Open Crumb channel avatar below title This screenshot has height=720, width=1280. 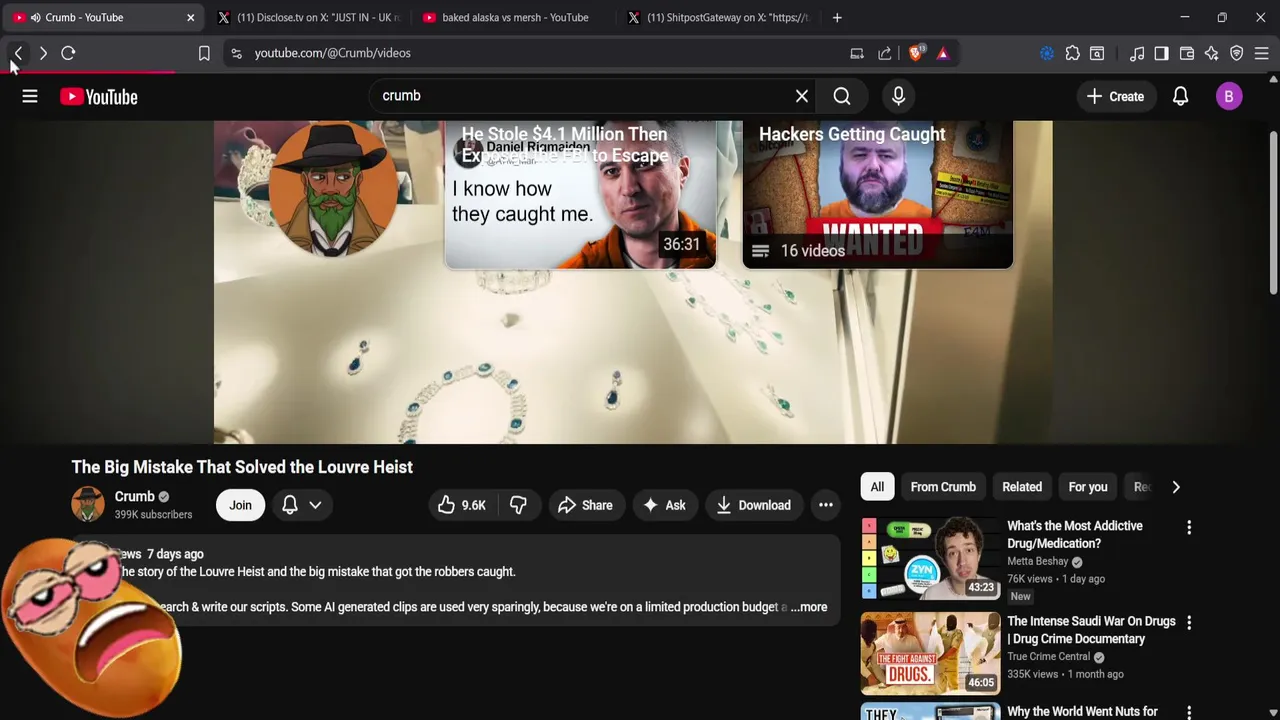point(88,504)
